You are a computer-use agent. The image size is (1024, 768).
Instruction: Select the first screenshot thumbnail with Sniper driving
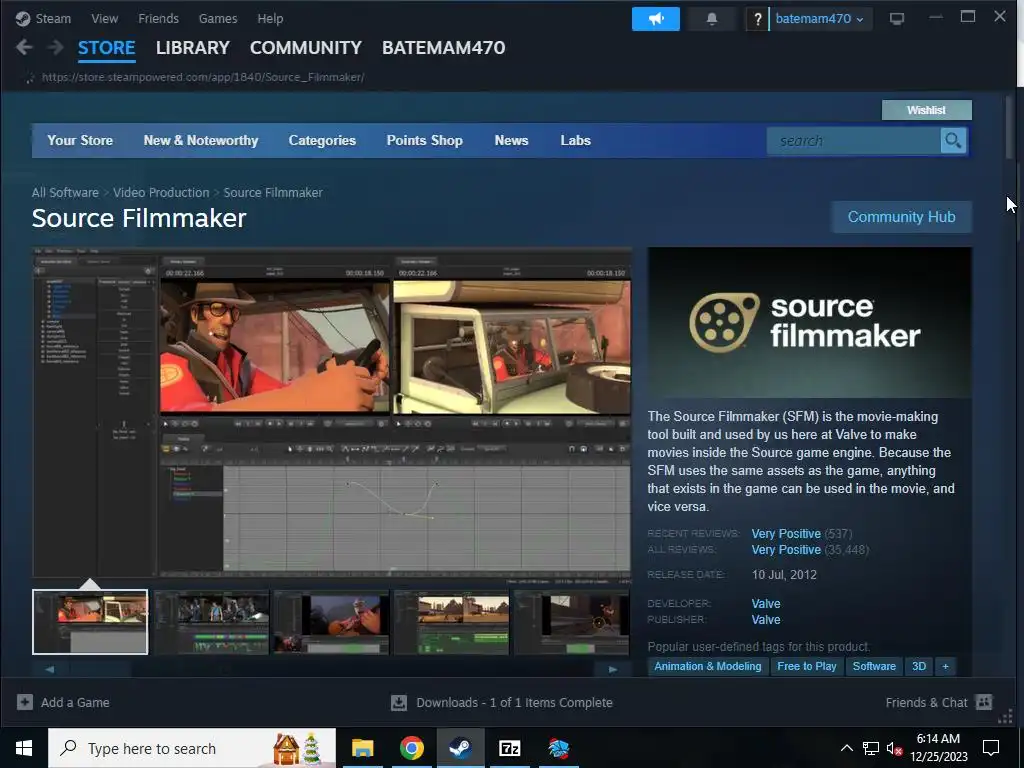[90, 622]
